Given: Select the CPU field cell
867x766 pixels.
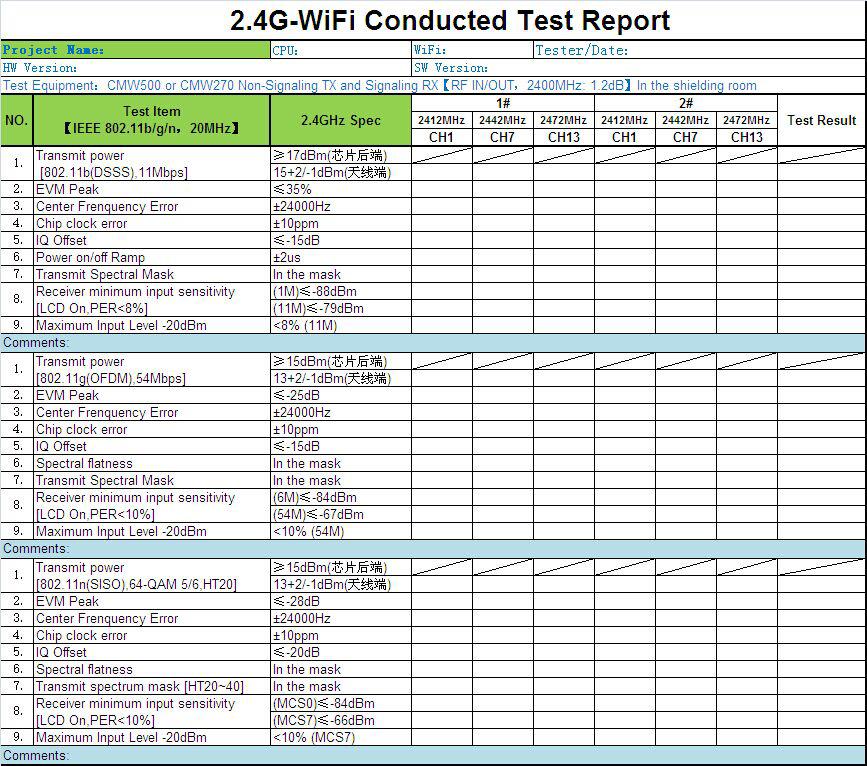Looking at the screenshot, I should click(340, 50).
